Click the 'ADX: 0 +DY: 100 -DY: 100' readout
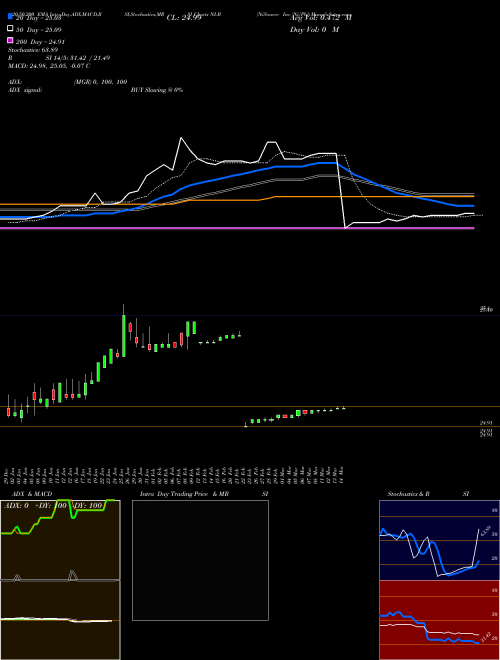Screen dimensions: 500x660 [53, 506]
